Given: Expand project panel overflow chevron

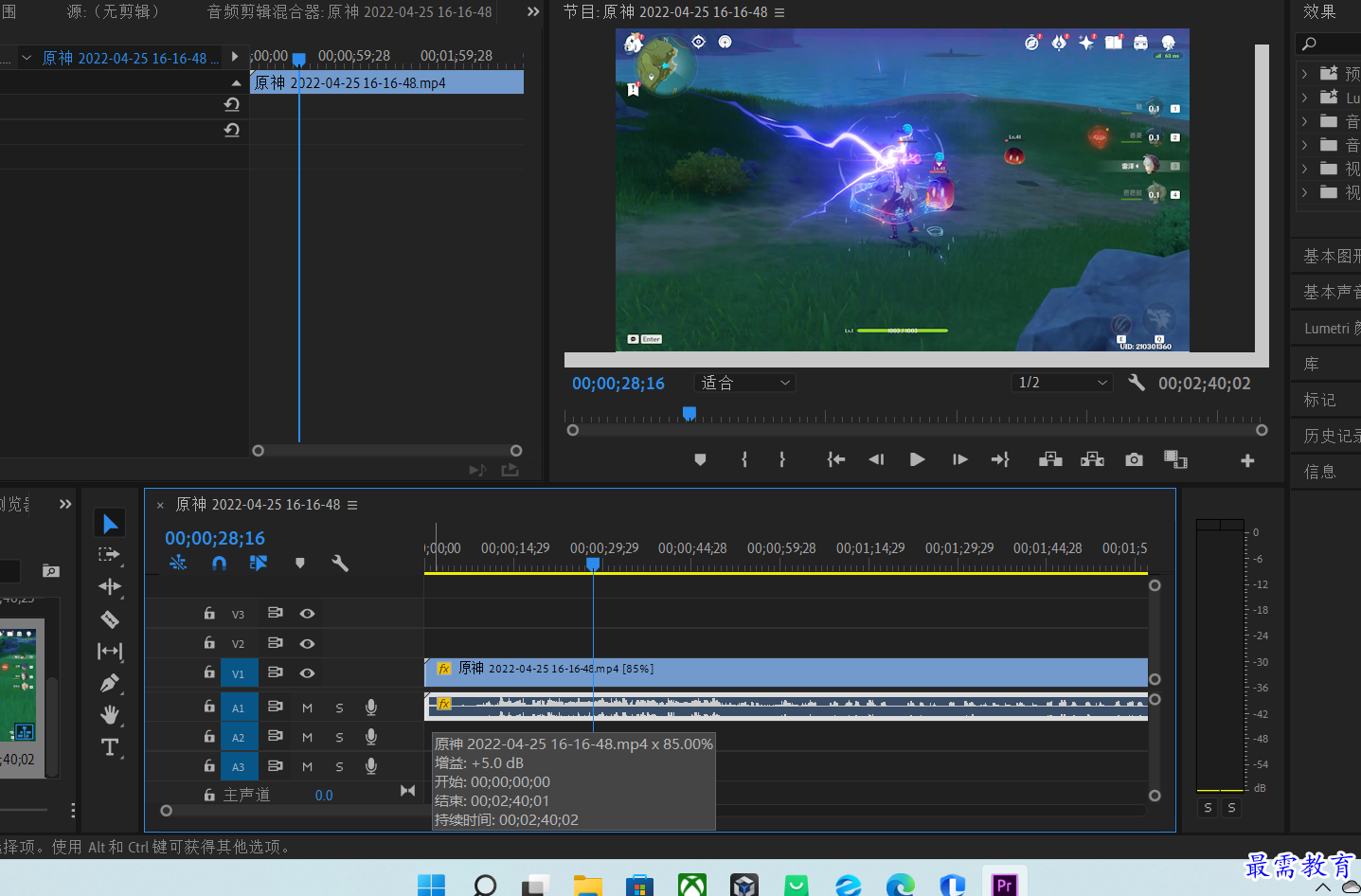Looking at the screenshot, I should pos(65,504).
